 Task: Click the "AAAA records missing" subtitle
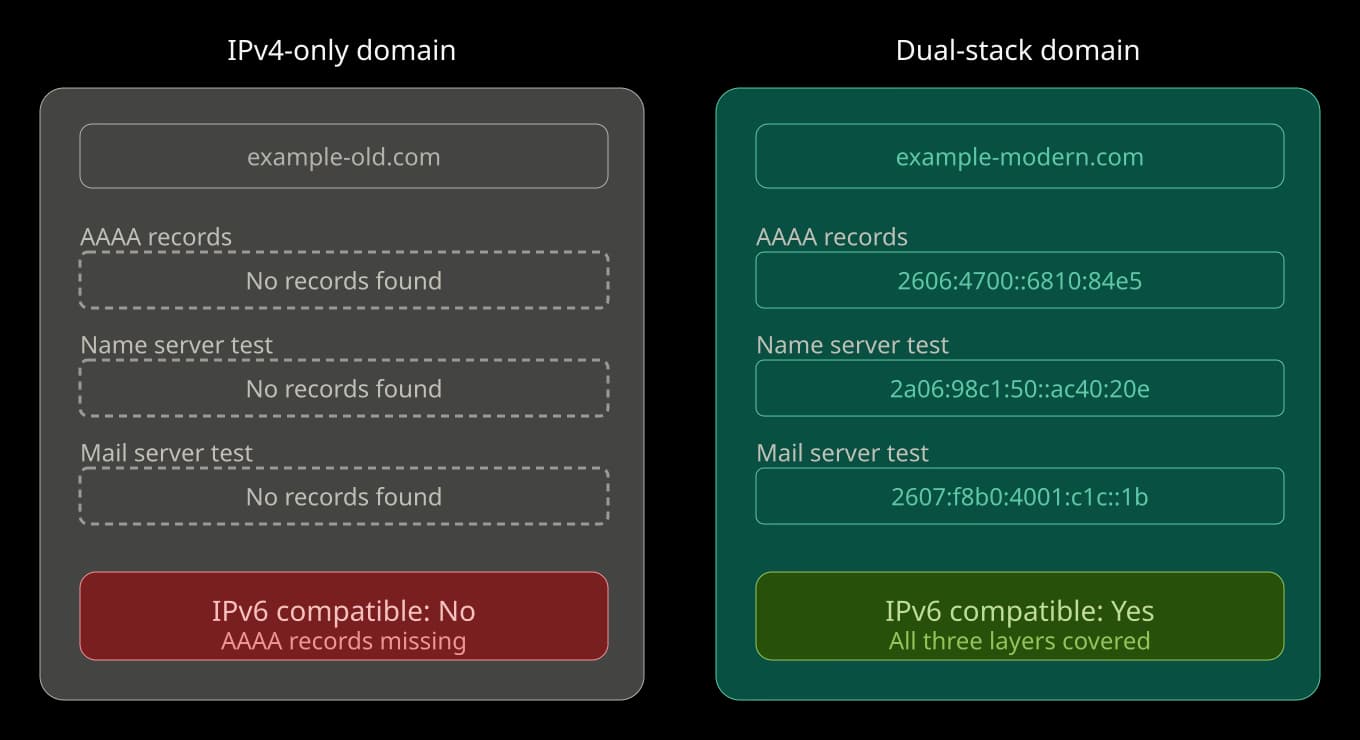pos(344,641)
